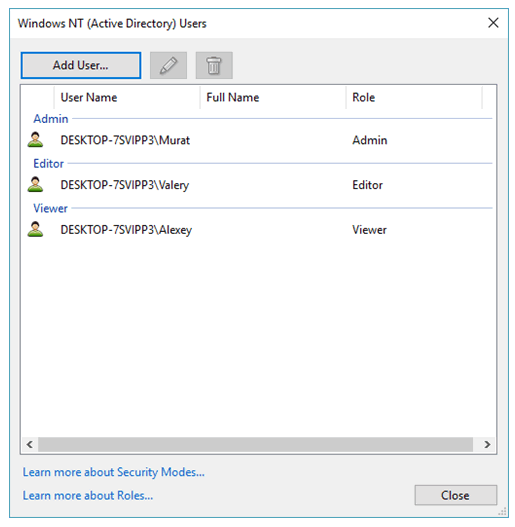Collapse the Admin group header

(51, 119)
